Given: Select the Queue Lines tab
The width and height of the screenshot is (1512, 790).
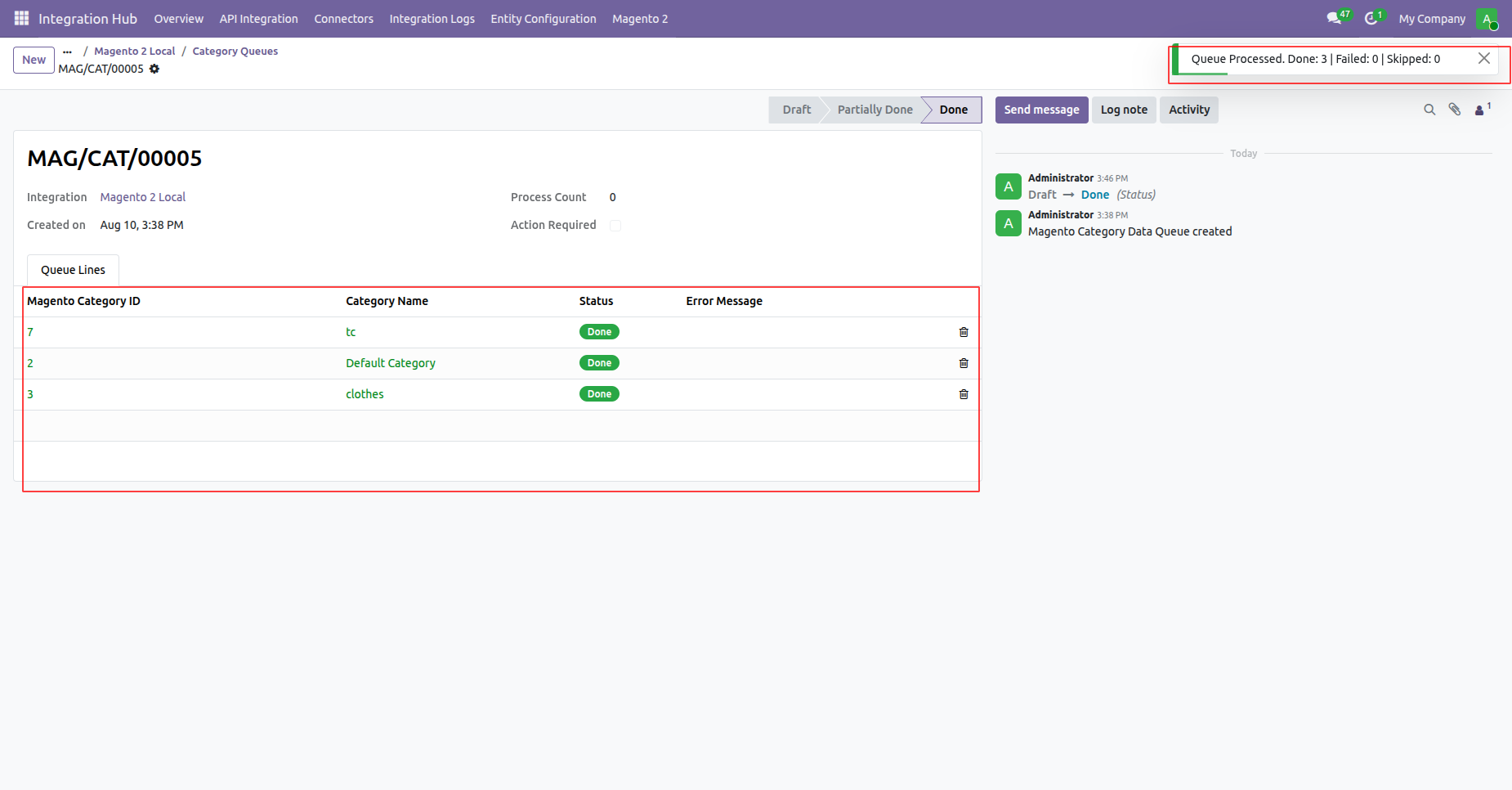Looking at the screenshot, I should coord(73,270).
